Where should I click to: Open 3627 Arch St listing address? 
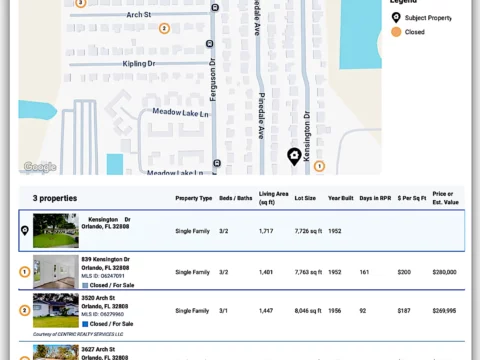coord(98,349)
